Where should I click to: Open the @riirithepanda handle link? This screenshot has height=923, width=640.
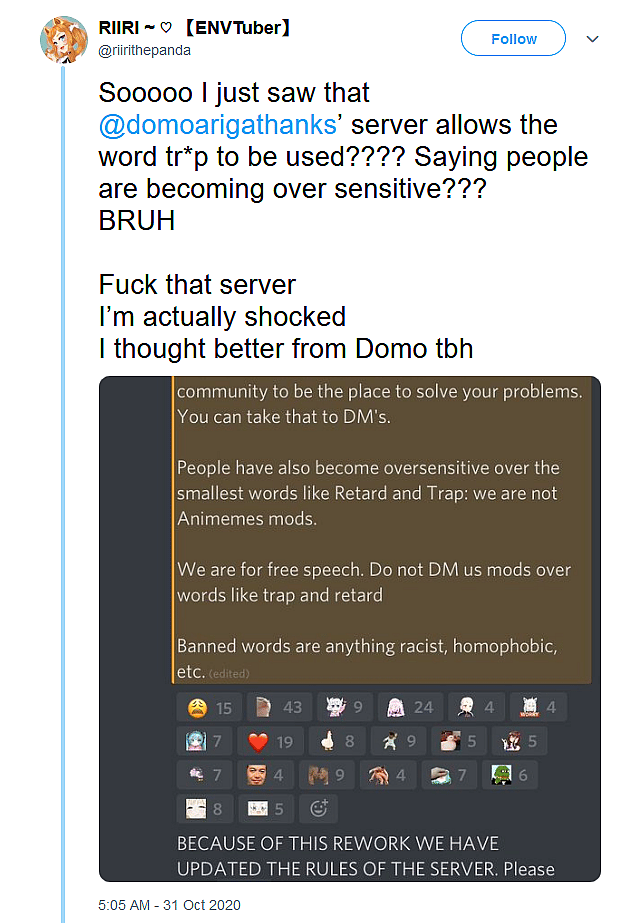click(x=144, y=51)
